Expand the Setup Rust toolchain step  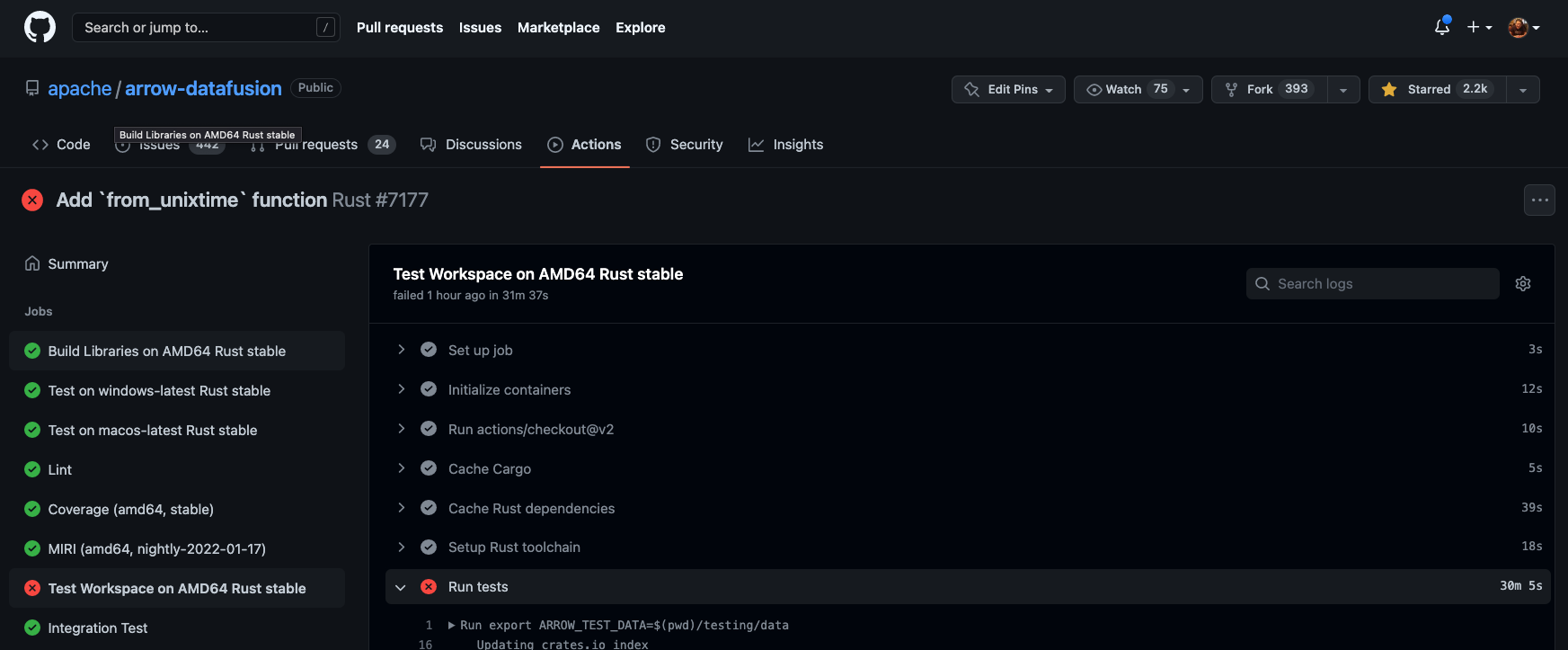[401, 547]
